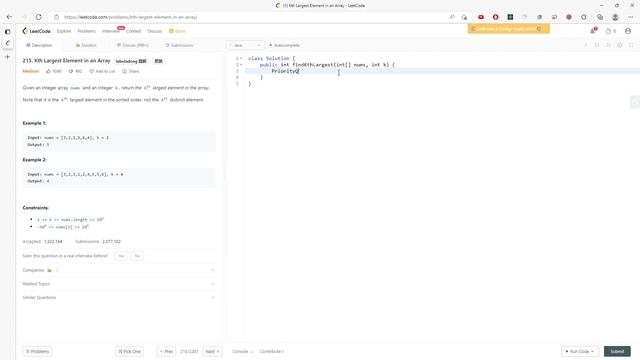Select the LeetCode tab in vertical tab bar
The image size is (640, 360).
tap(7, 43)
